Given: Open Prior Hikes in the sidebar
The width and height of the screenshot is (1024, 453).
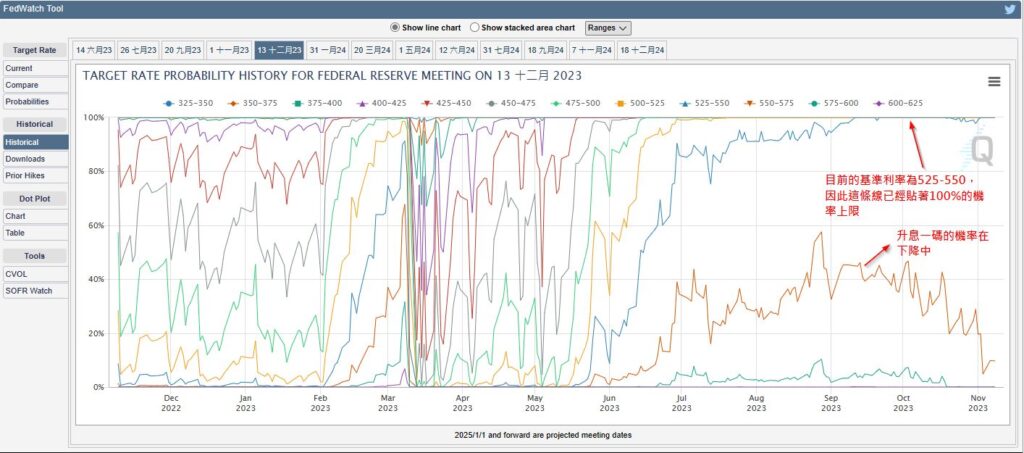Looking at the screenshot, I should [x=35, y=176].
